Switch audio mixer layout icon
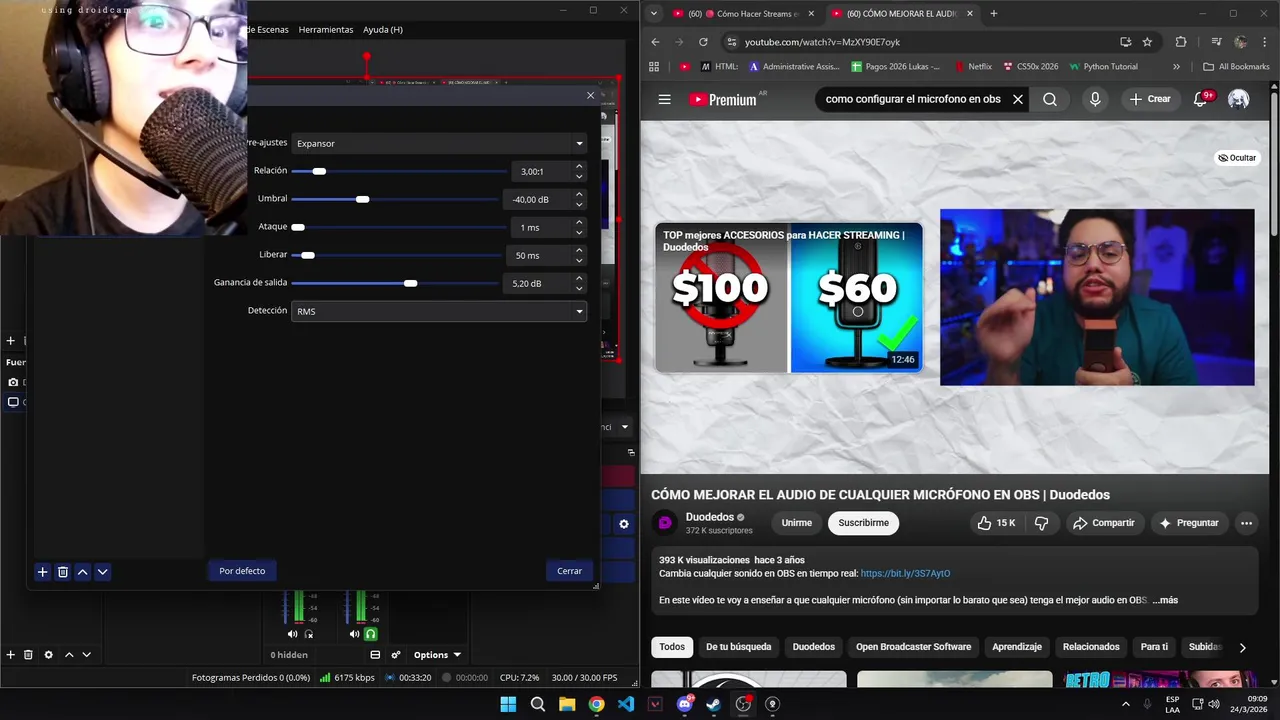This screenshot has height=720, width=1280. (375, 655)
